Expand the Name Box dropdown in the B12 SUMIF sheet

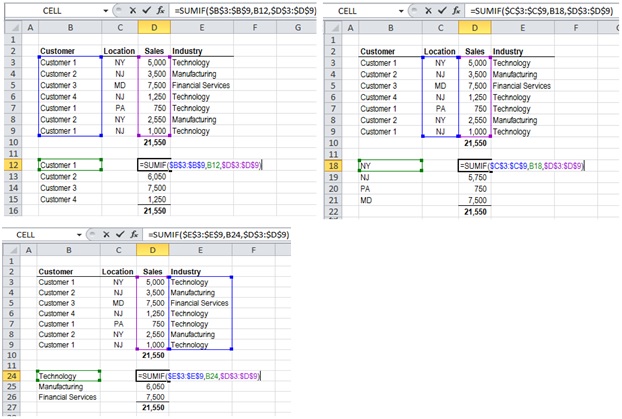(106, 11)
